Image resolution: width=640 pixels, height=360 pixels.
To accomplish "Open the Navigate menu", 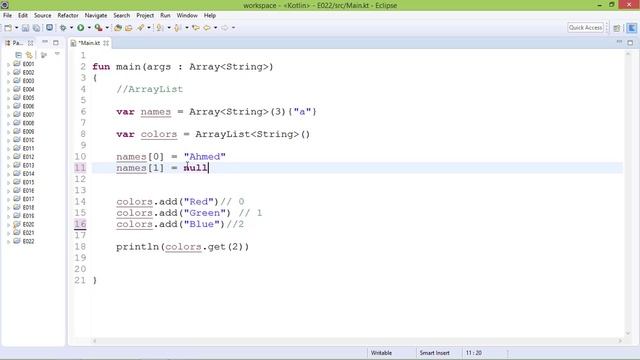I will tap(96, 16).
